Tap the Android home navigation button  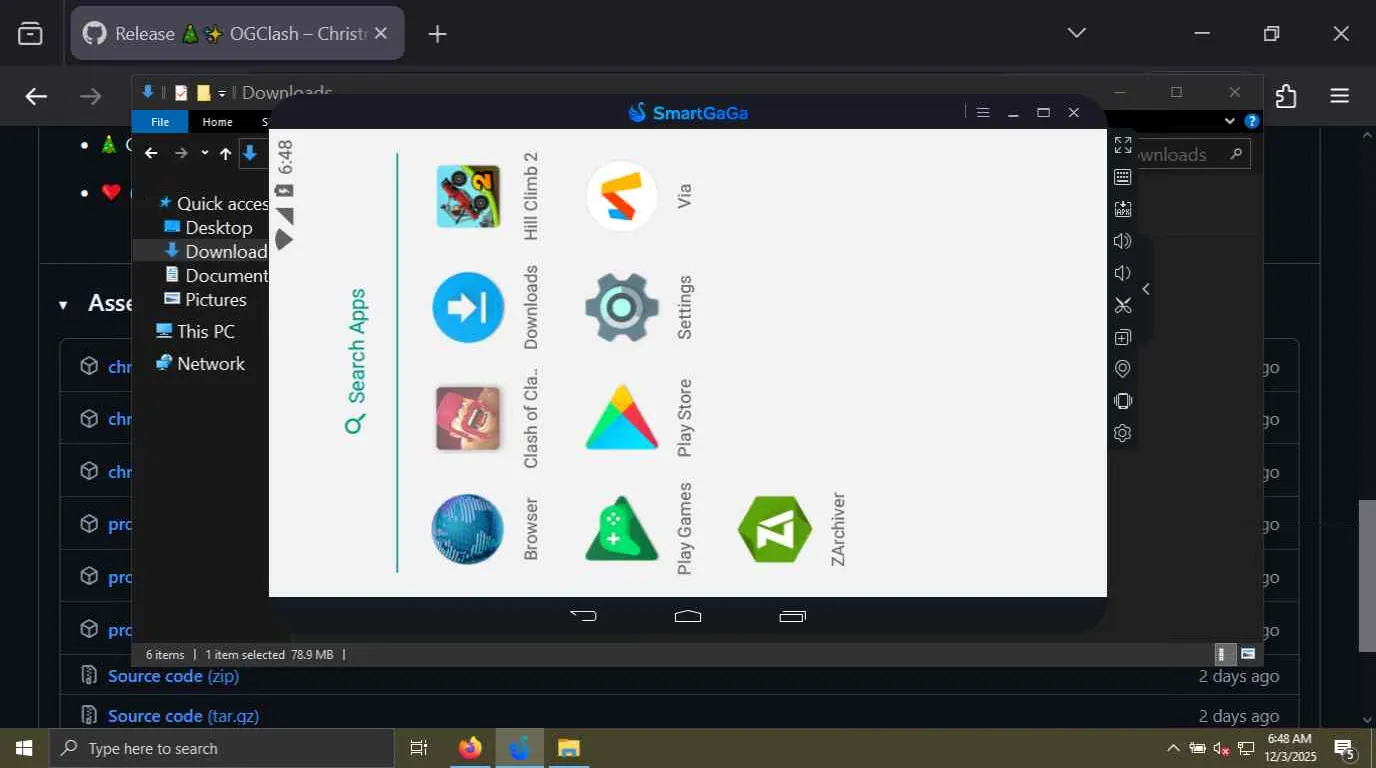pos(688,616)
